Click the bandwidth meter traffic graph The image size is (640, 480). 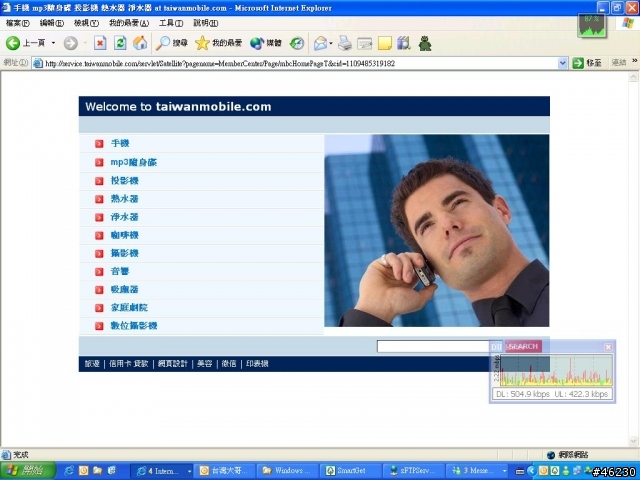[556, 370]
